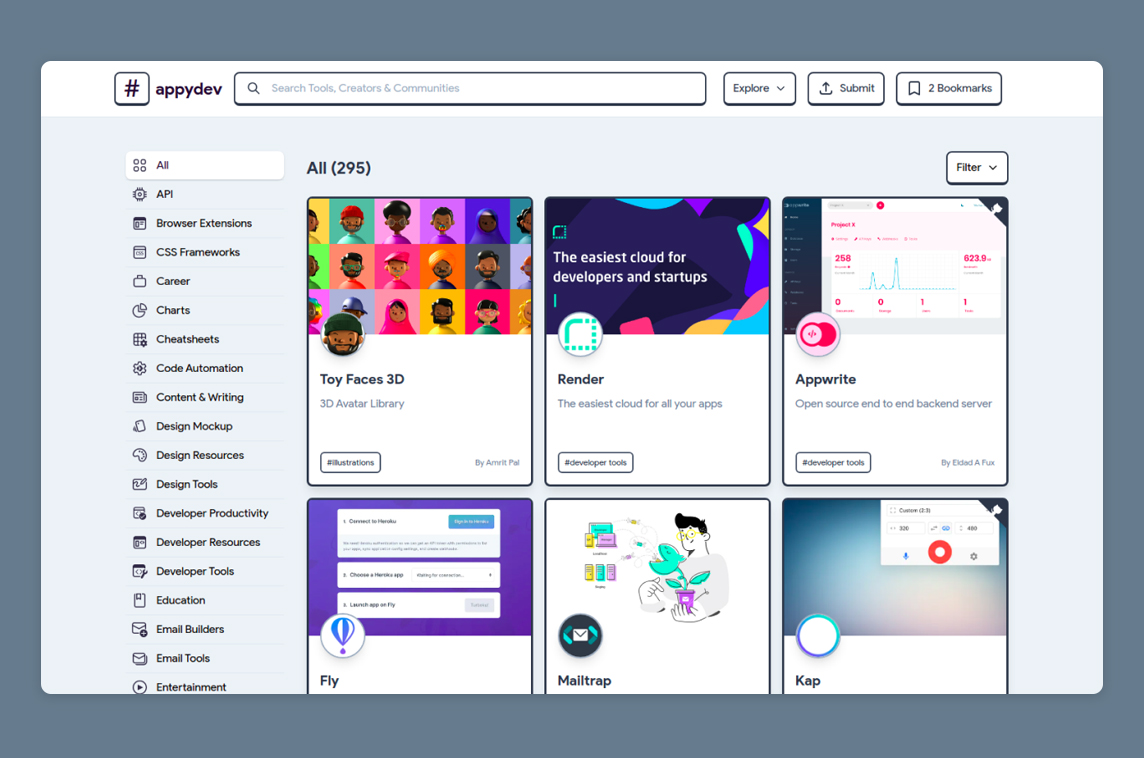Click the Toy Faces 3D title
The image size is (1144, 758).
coord(362,379)
